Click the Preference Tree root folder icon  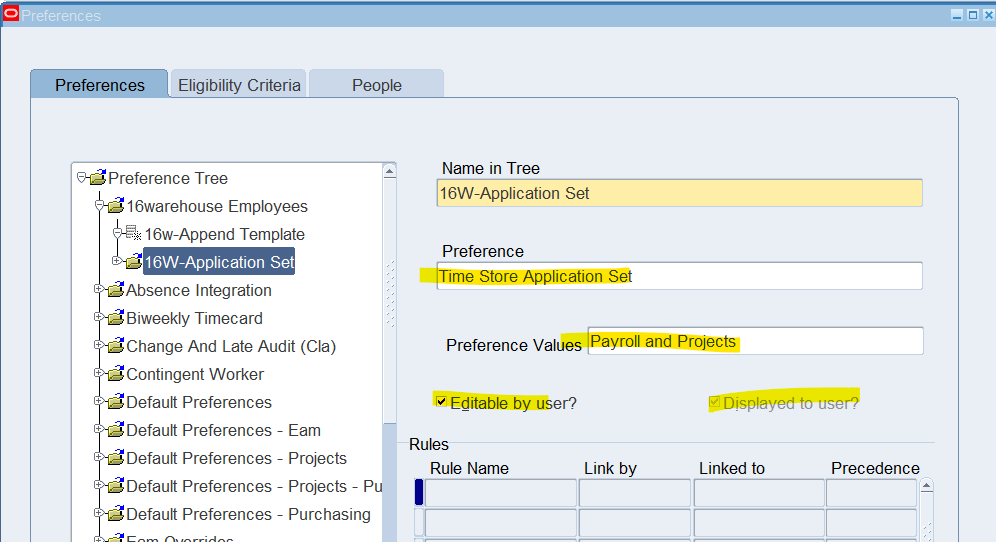tap(97, 179)
